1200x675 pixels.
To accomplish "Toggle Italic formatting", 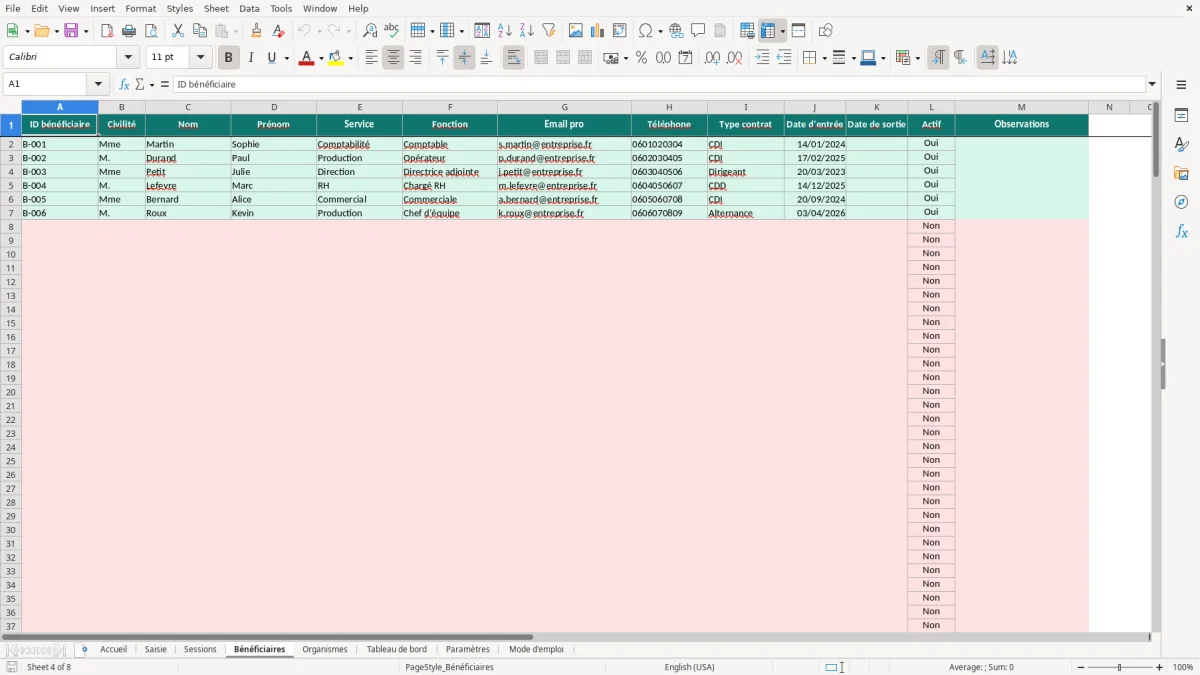I will tap(251, 58).
